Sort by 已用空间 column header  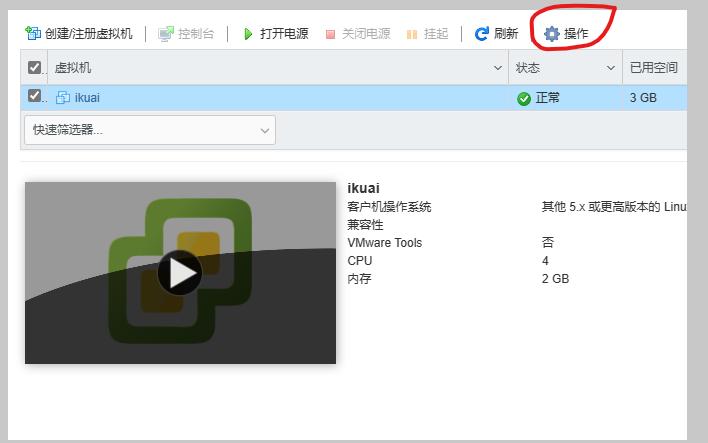[654, 68]
